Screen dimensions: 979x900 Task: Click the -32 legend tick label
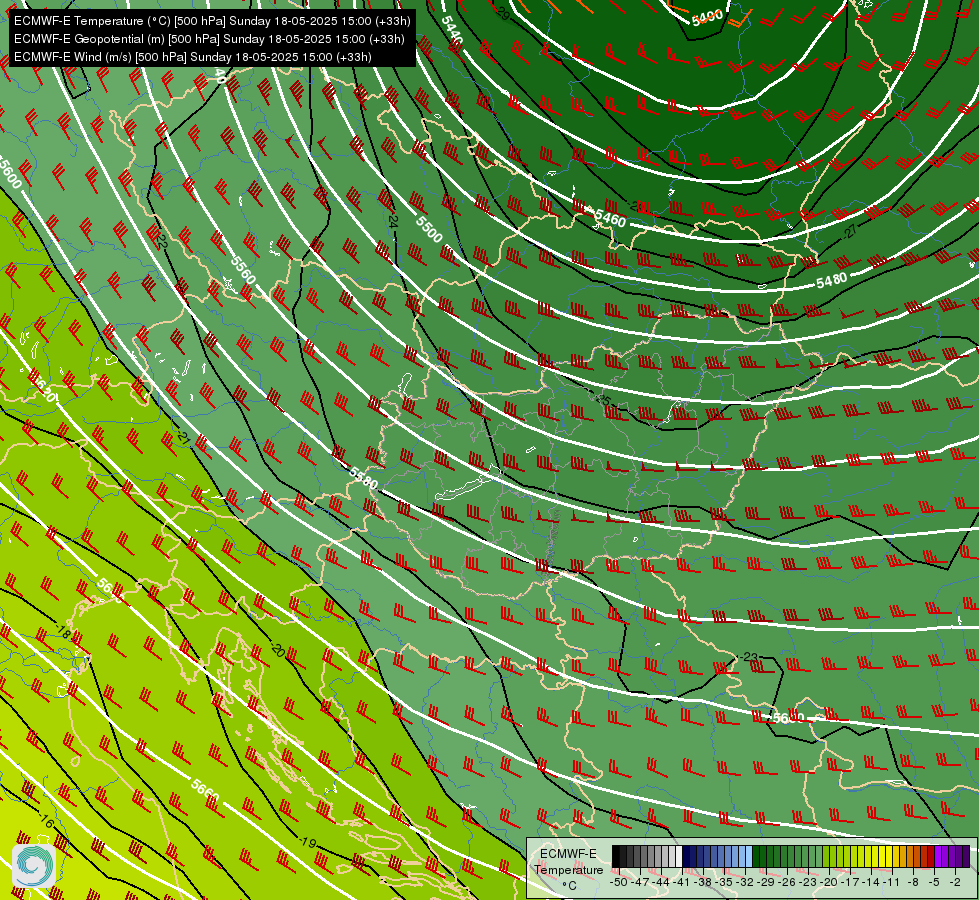[745, 882]
